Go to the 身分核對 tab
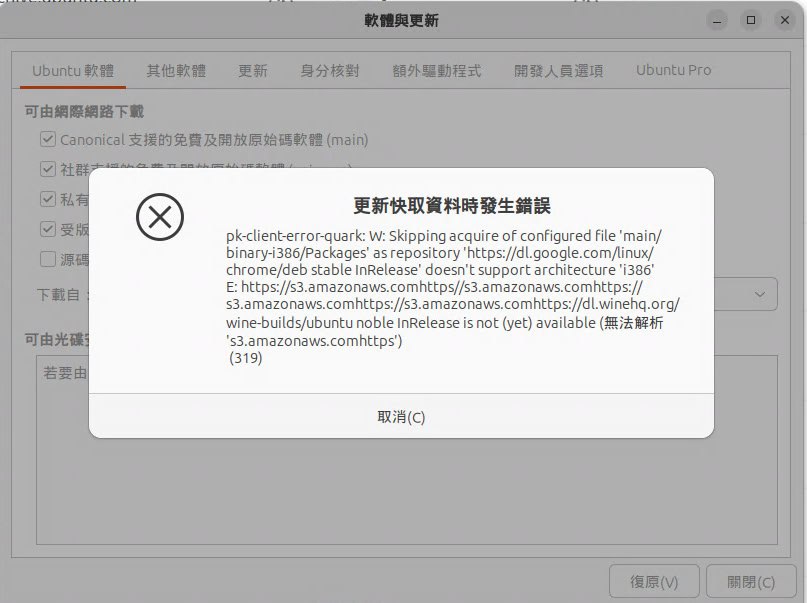807x603 pixels. pyautogui.click(x=330, y=71)
